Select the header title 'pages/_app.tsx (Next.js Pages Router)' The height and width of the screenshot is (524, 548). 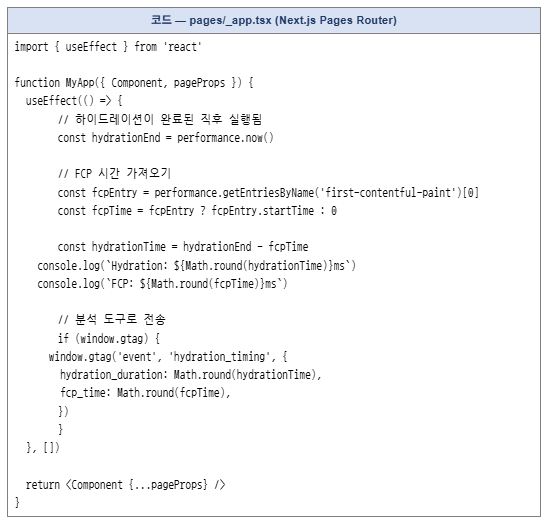click(x=293, y=20)
